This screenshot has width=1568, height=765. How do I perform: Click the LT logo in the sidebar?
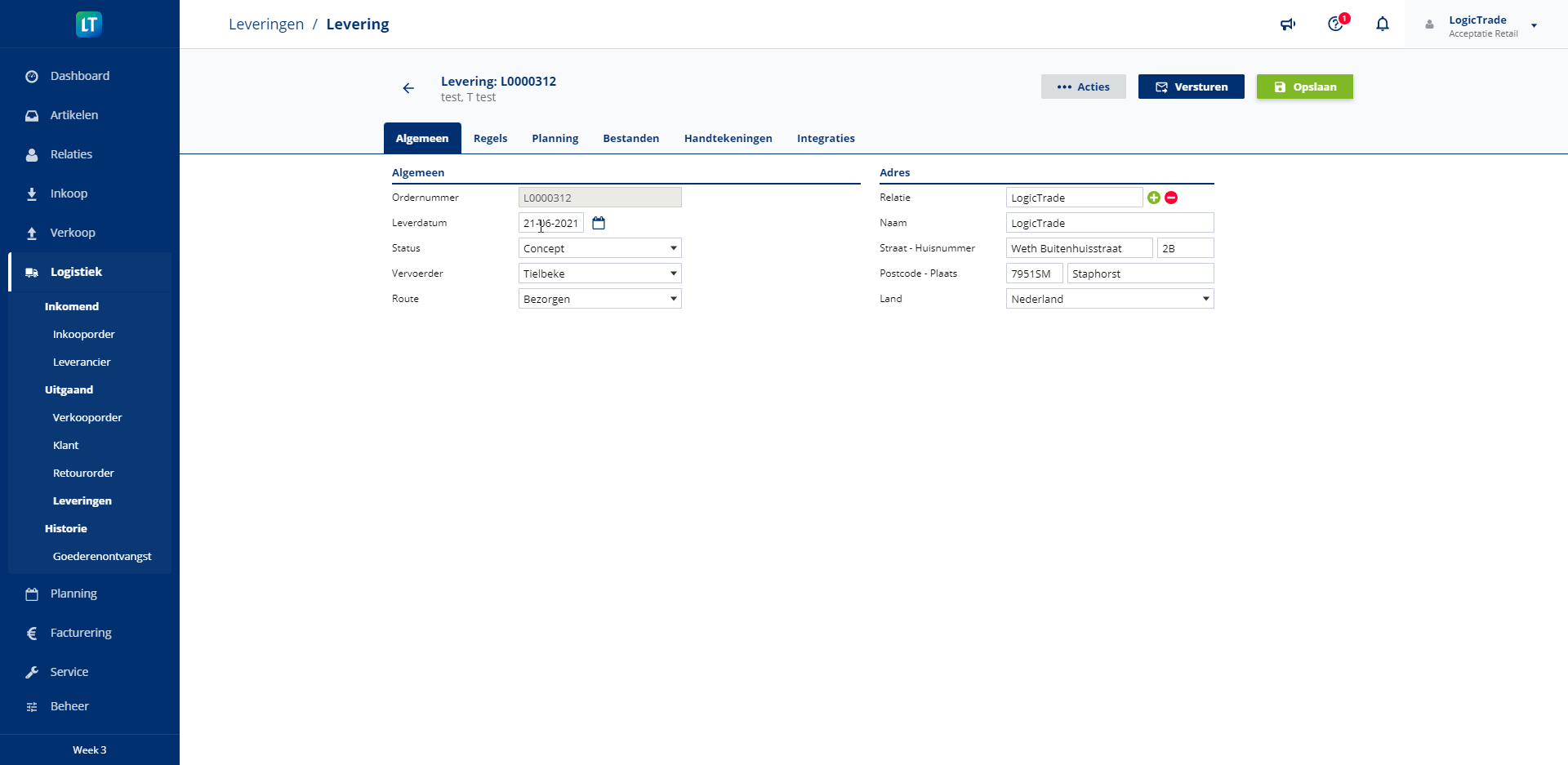pos(89,24)
